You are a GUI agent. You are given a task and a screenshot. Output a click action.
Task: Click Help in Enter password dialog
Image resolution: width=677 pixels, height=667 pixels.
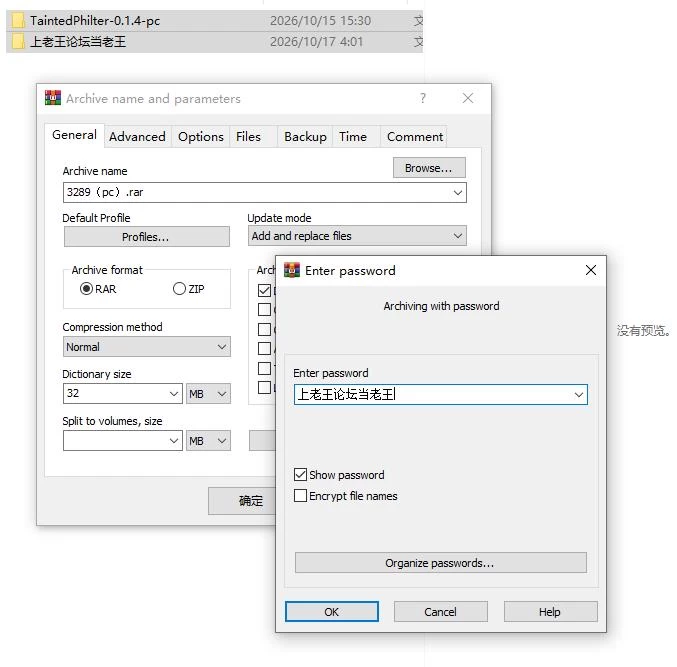pos(550,611)
